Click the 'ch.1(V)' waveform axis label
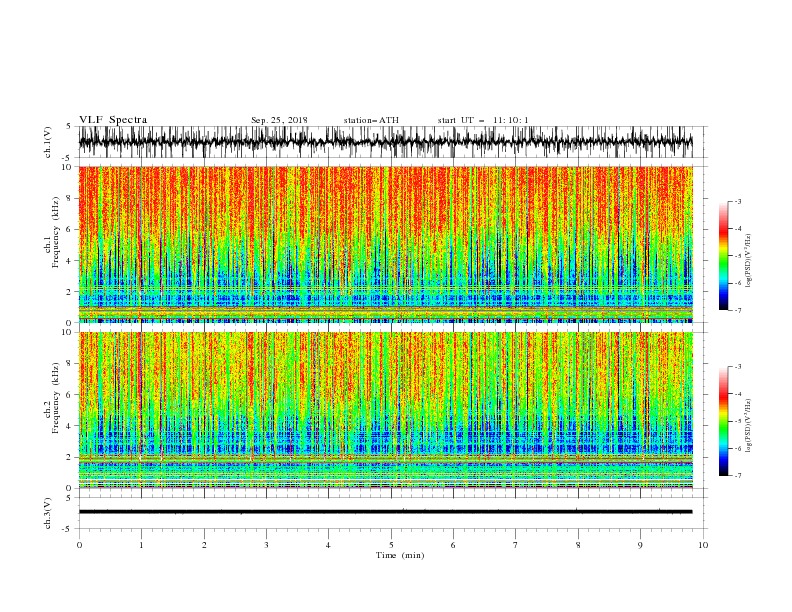The image size is (792, 612). pos(48,142)
